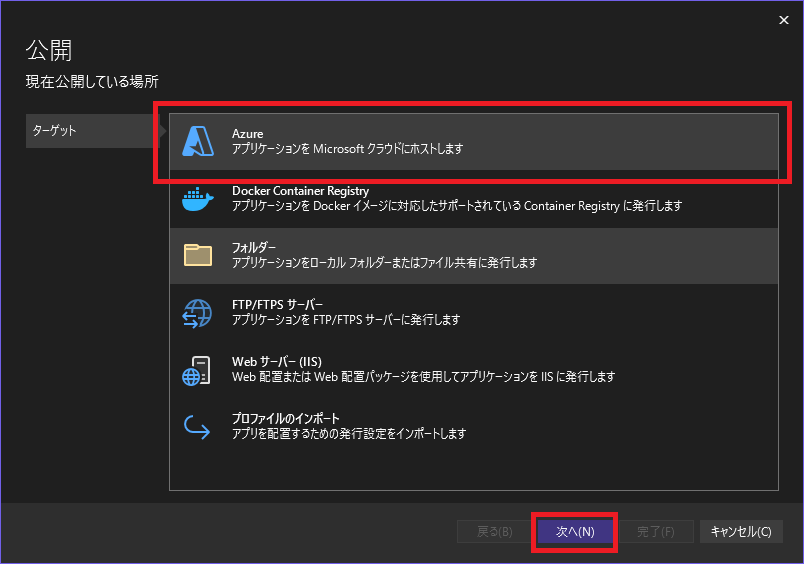Click the Web Server IIS icon
804x564 pixels.
[196, 371]
